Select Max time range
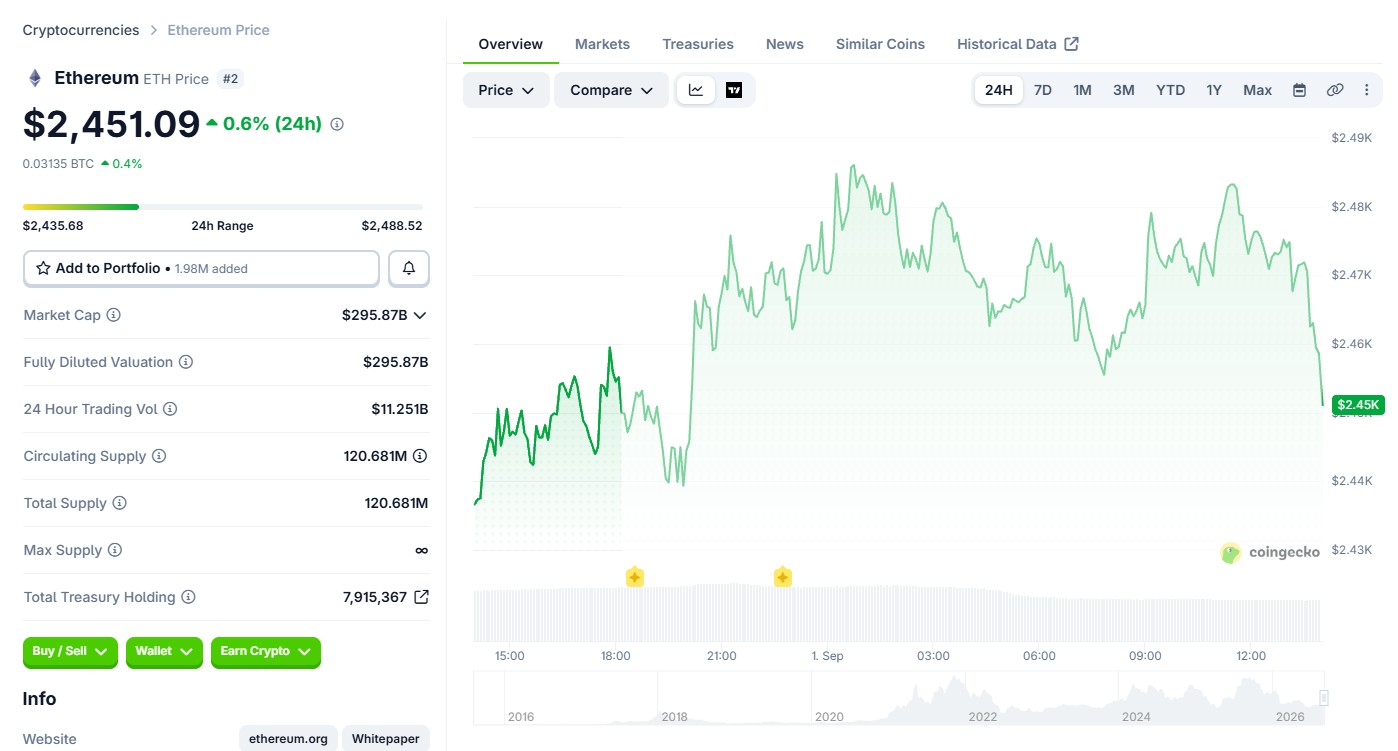Viewport: 1398px width, 751px height. pos(1258,90)
